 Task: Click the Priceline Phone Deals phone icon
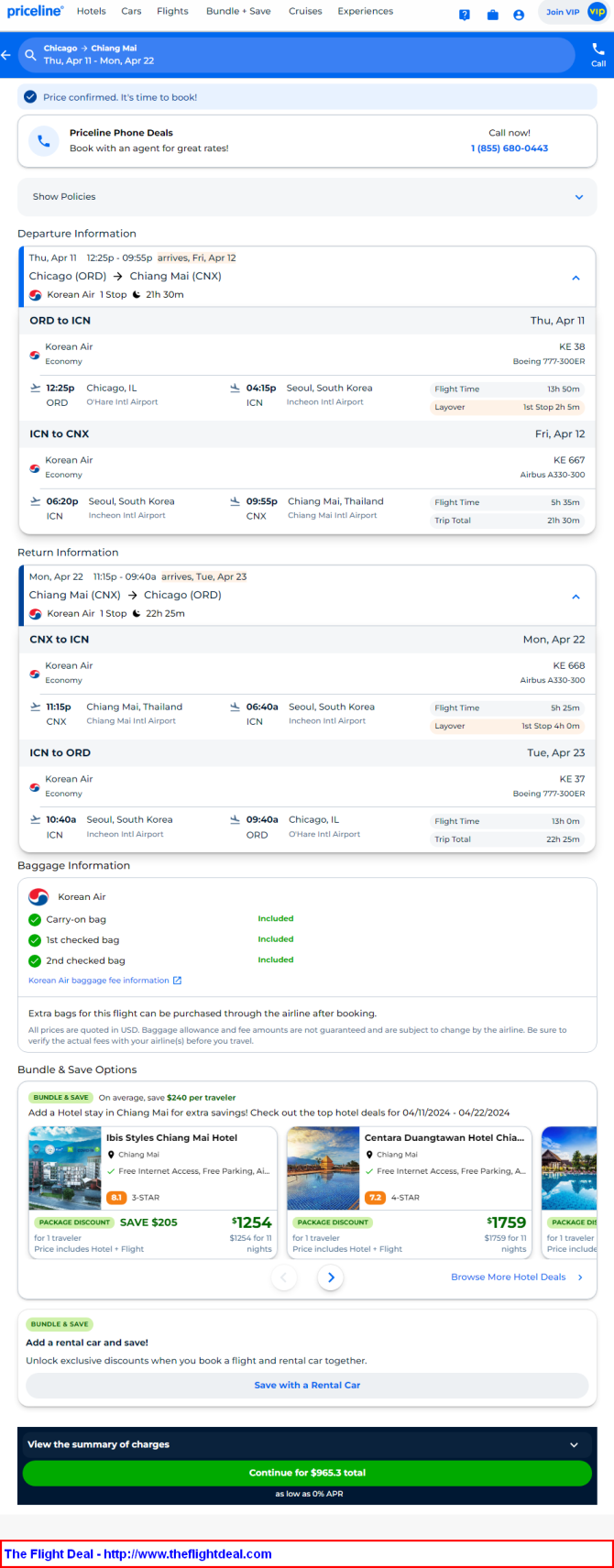click(x=43, y=141)
